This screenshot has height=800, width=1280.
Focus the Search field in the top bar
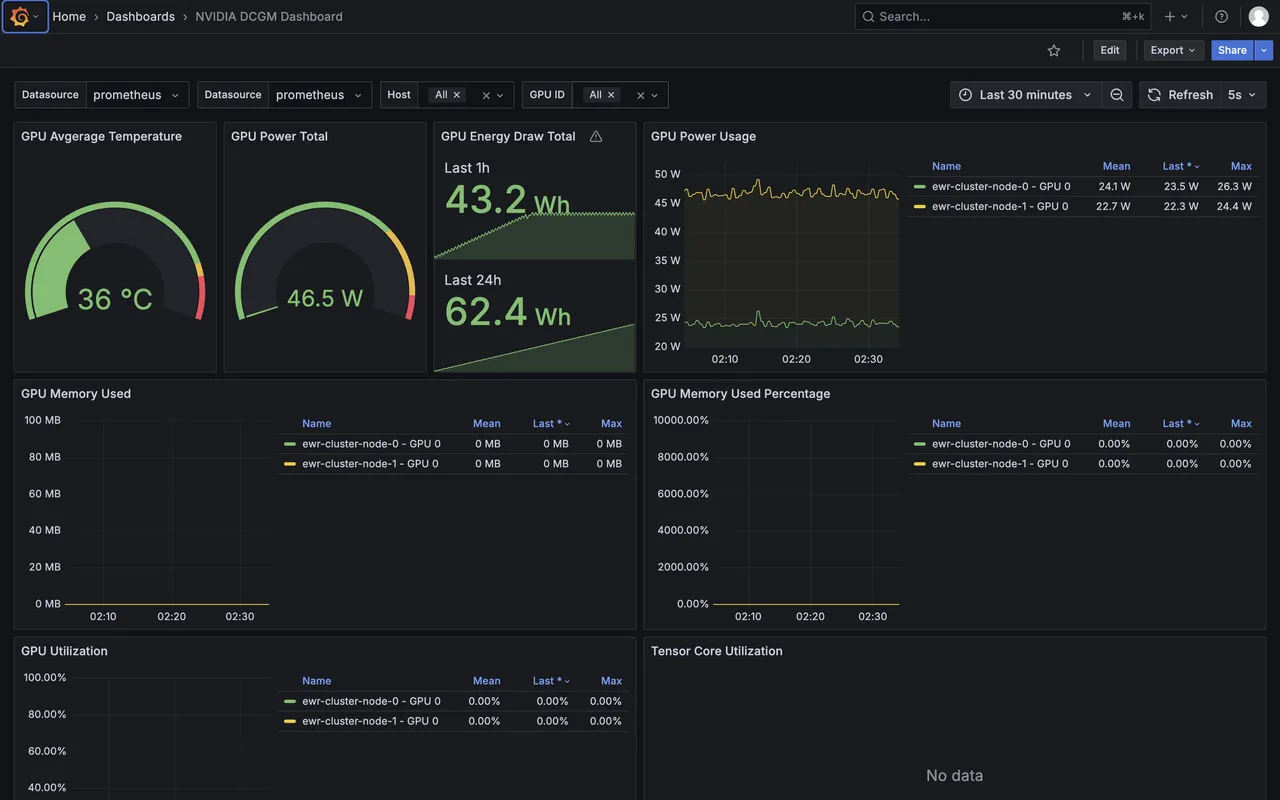(x=1003, y=16)
